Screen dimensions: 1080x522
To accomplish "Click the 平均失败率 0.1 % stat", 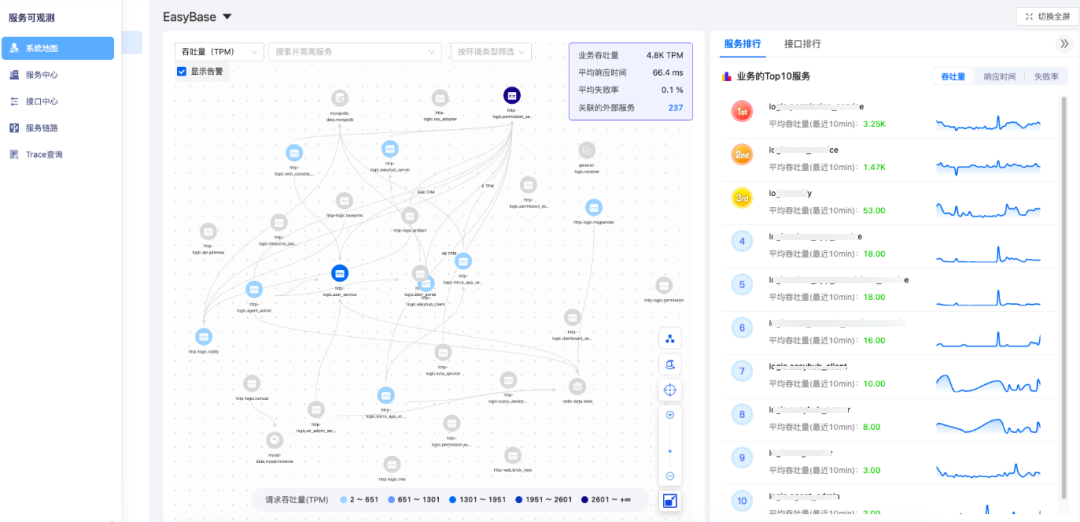I will (x=630, y=90).
